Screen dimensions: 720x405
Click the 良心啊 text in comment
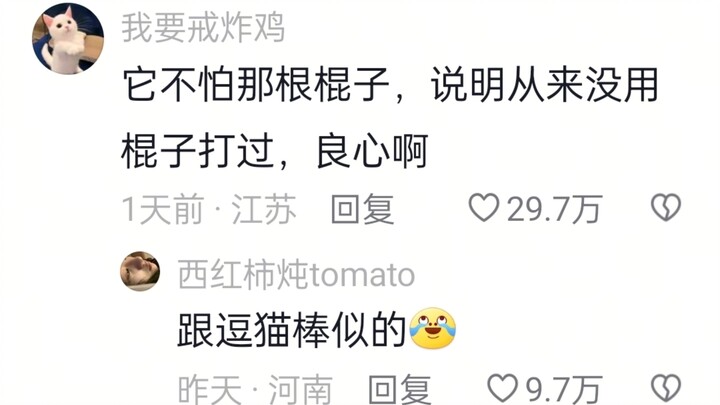pos(372,151)
